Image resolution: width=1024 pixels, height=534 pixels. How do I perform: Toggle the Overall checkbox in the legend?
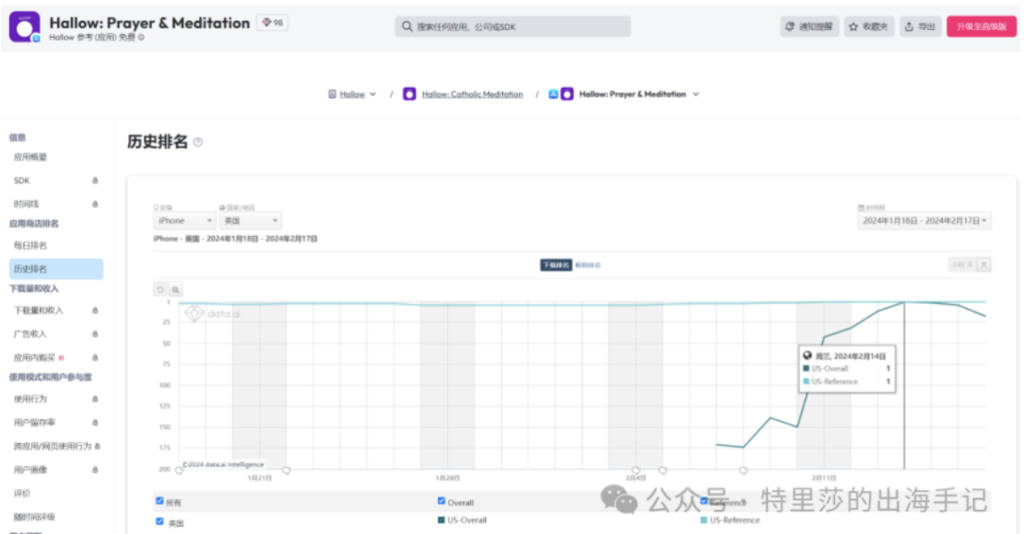coord(441,501)
